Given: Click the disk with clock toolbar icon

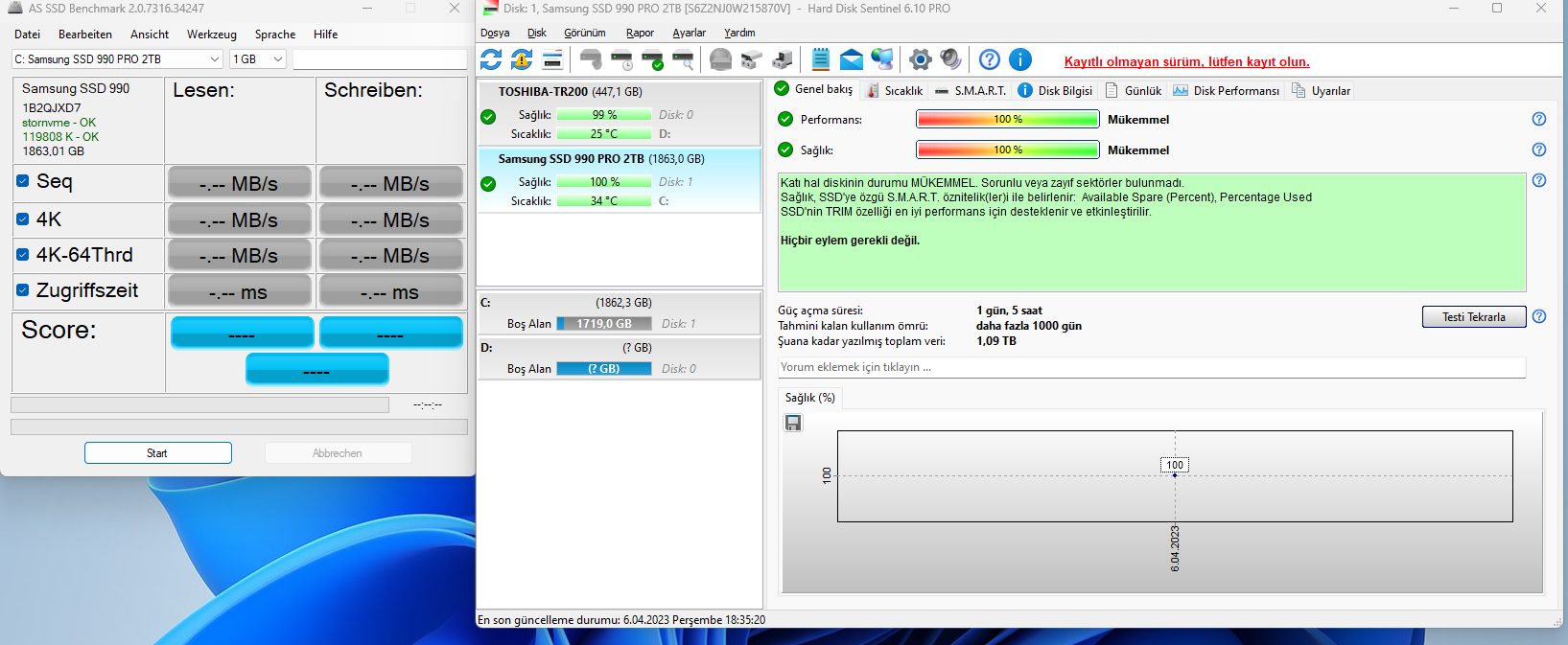Looking at the screenshot, I should 621,59.
